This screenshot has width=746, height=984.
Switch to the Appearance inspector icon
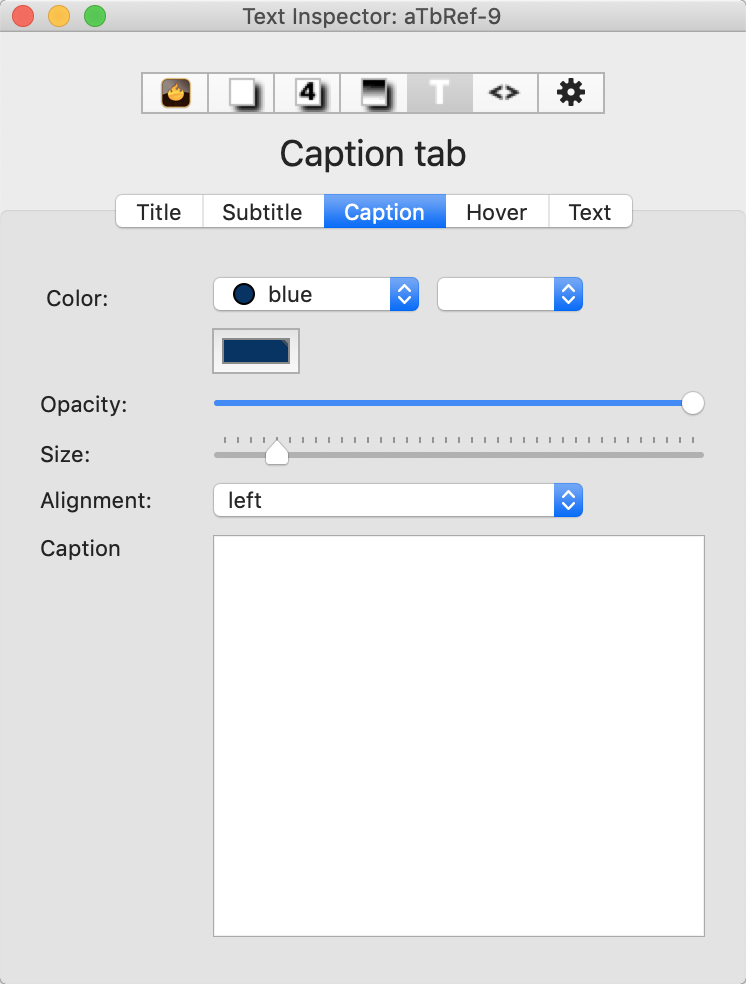click(x=372, y=93)
